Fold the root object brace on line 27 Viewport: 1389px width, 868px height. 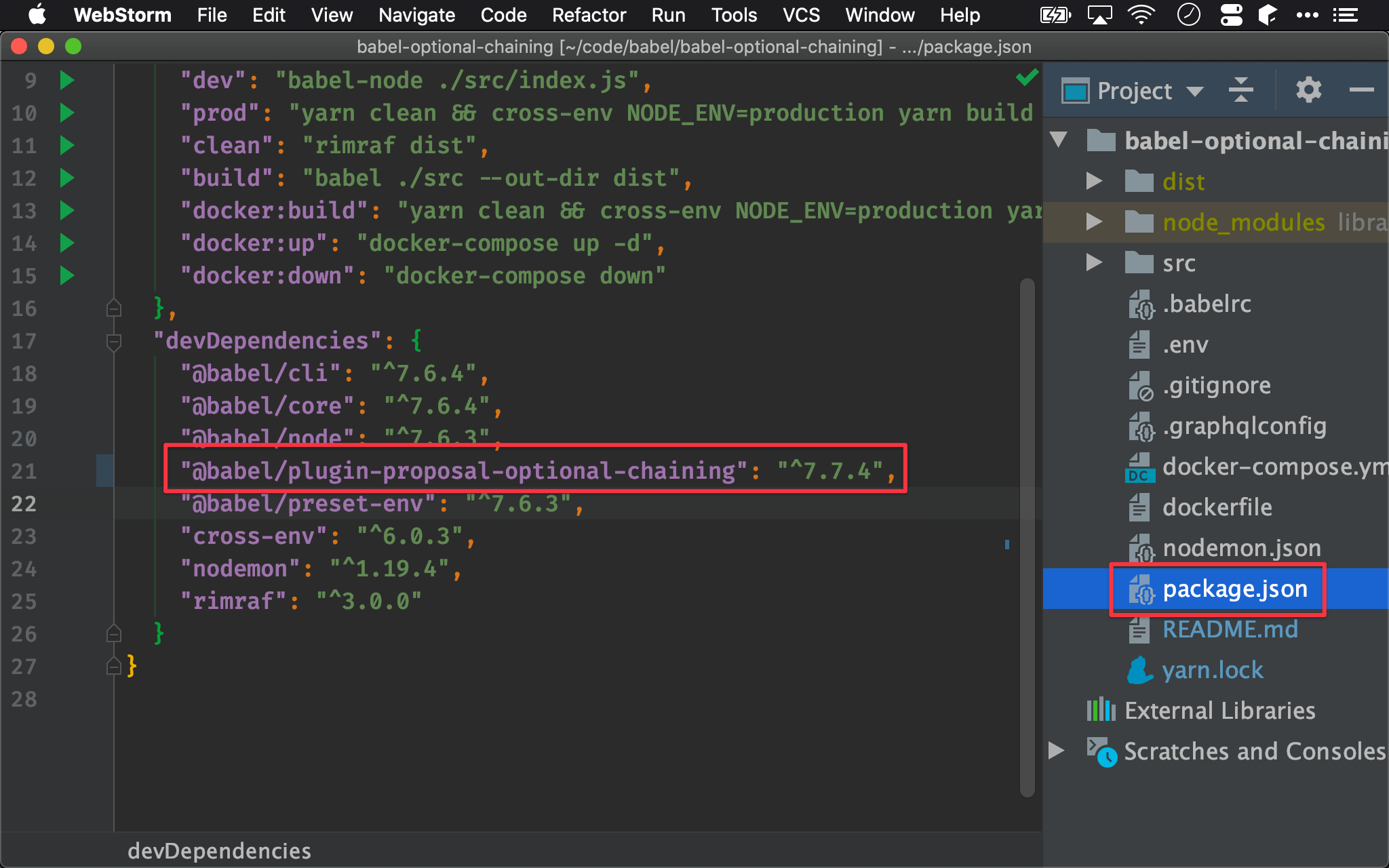coord(114,666)
